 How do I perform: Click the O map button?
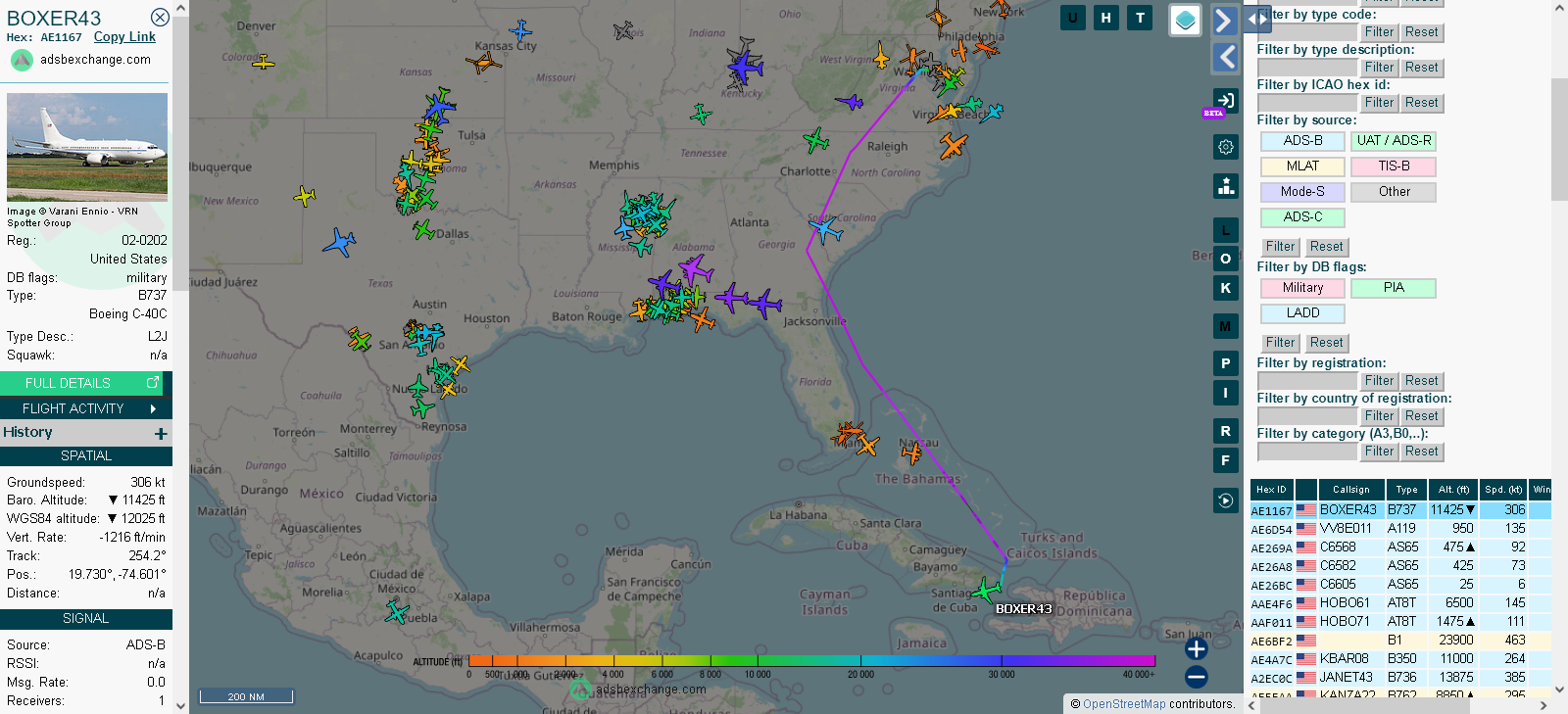[x=1225, y=259]
